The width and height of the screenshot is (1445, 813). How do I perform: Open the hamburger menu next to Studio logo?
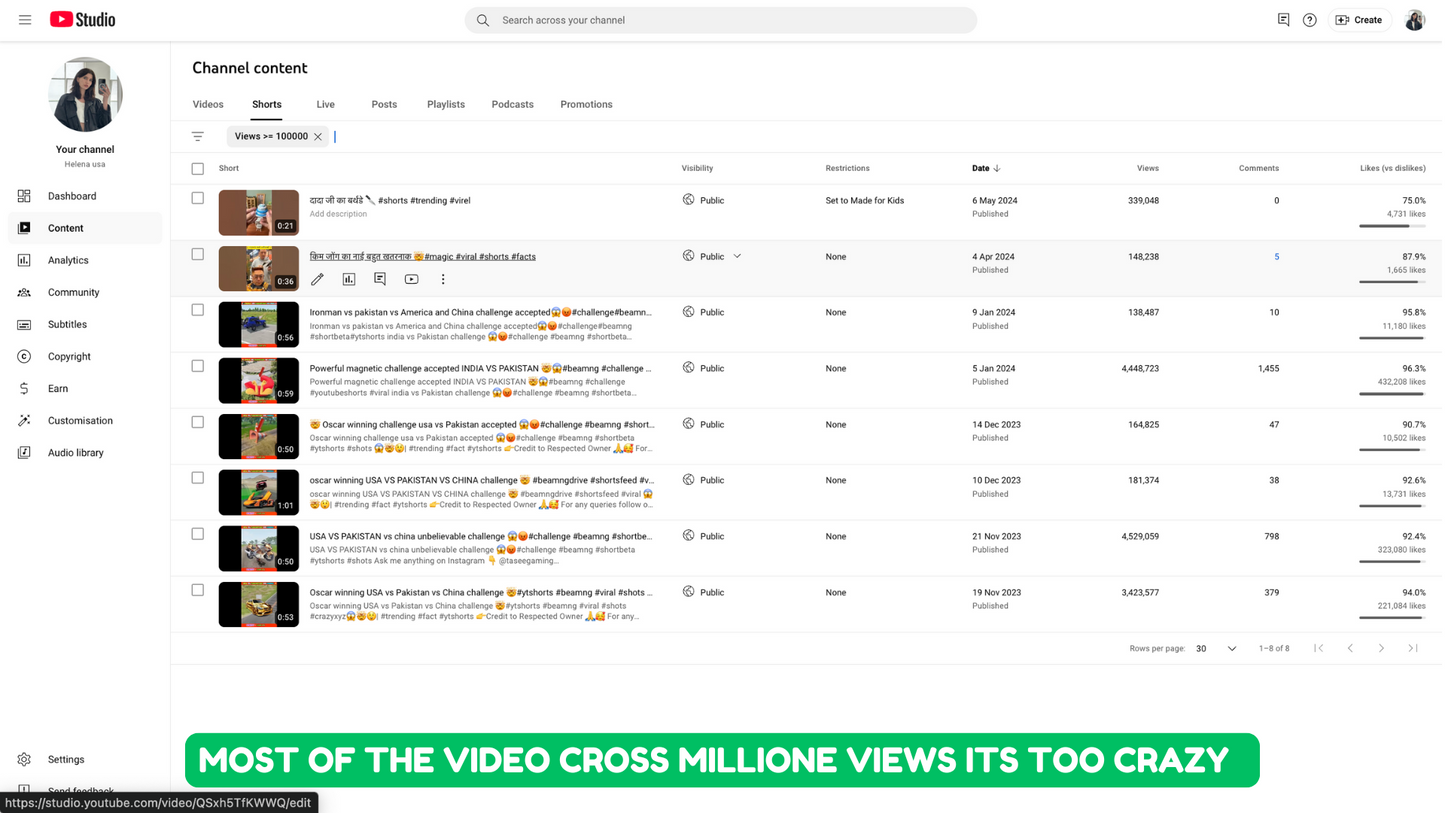[x=25, y=20]
